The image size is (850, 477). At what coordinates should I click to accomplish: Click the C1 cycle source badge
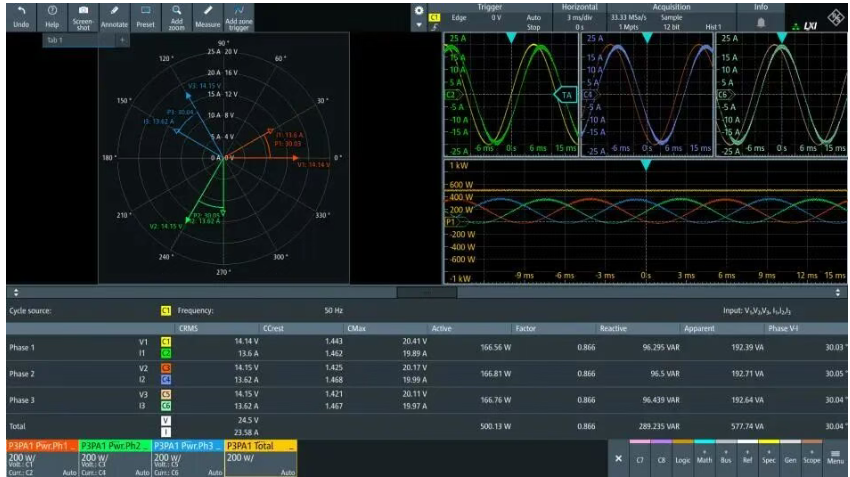pos(166,311)
